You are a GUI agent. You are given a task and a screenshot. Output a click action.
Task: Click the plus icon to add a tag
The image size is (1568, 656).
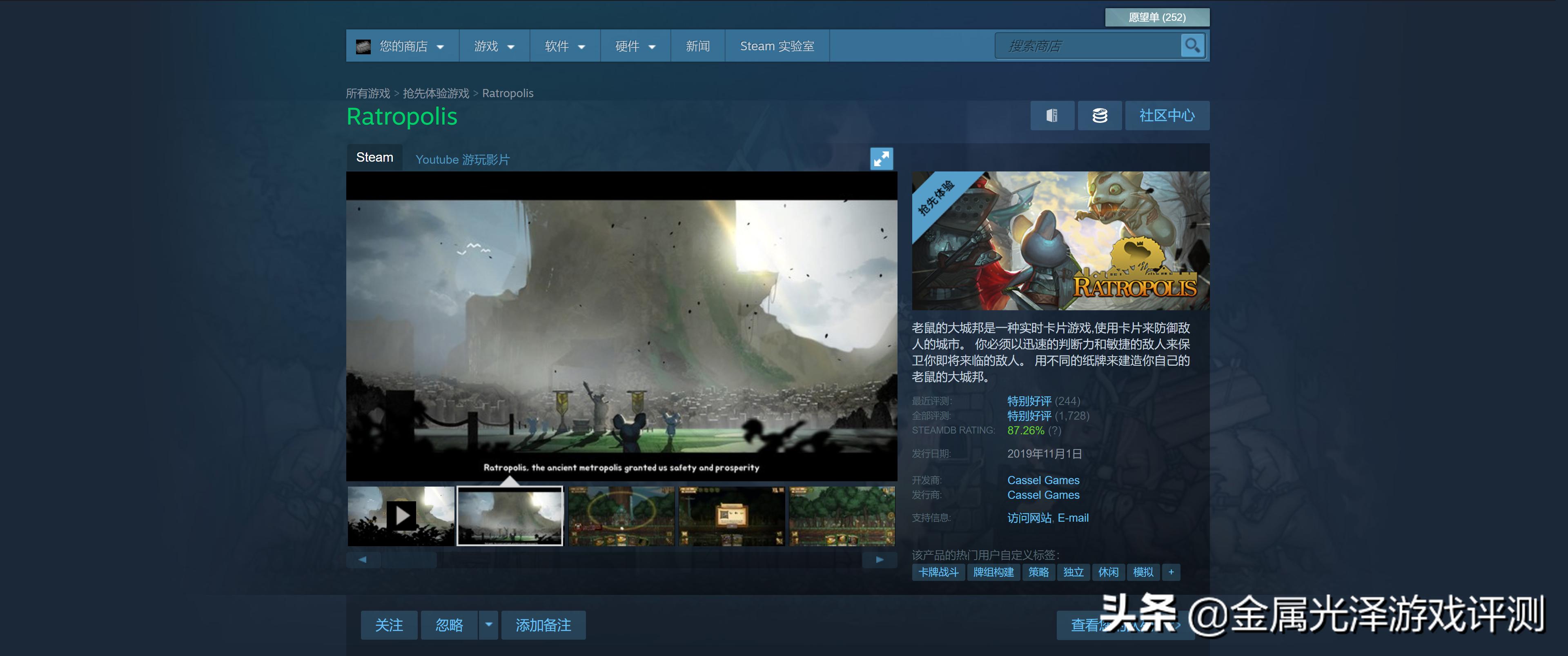click(x=1171, y=572)
